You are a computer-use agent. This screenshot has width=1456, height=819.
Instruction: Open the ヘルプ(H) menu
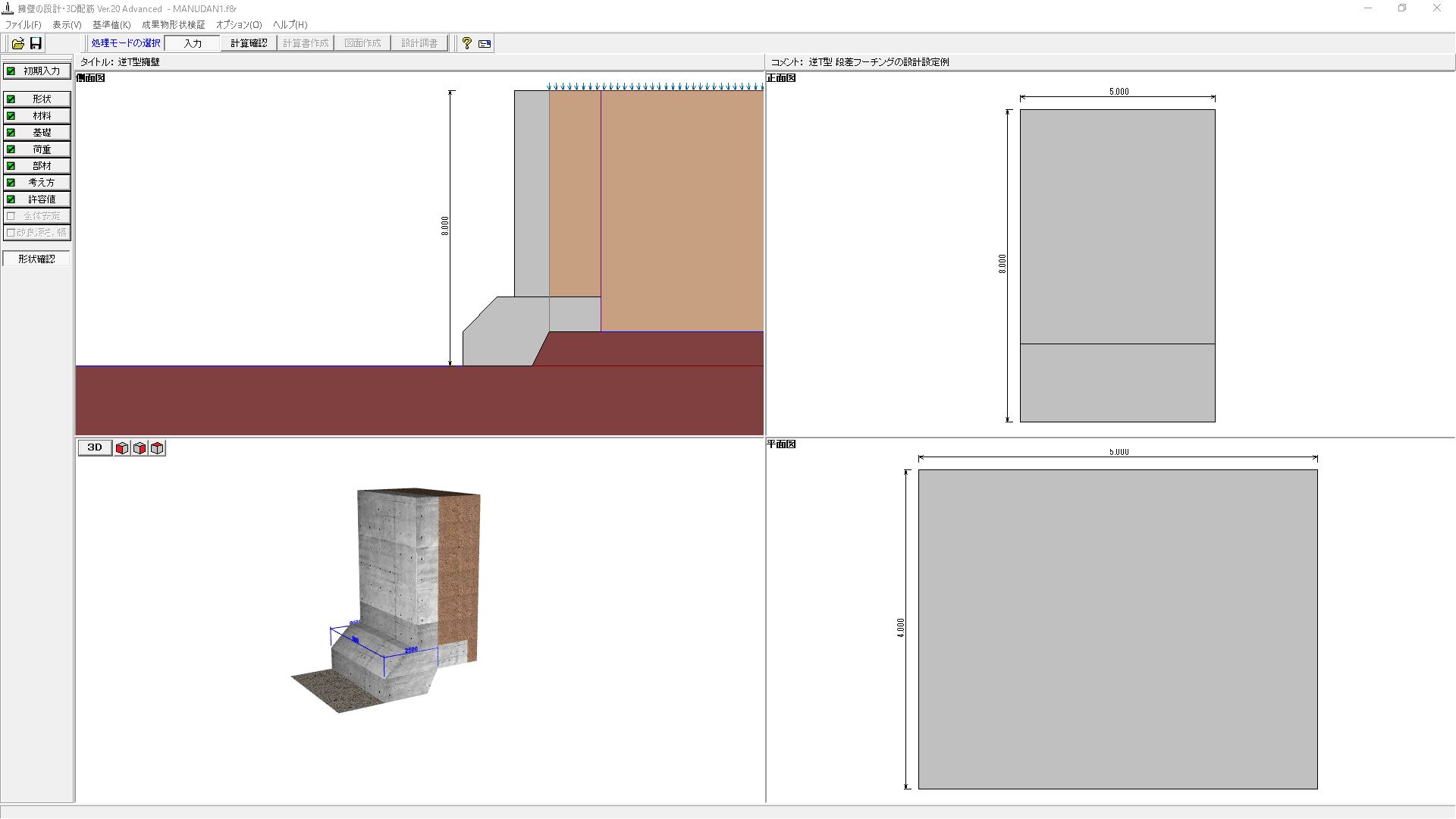(x=290, y=25)
